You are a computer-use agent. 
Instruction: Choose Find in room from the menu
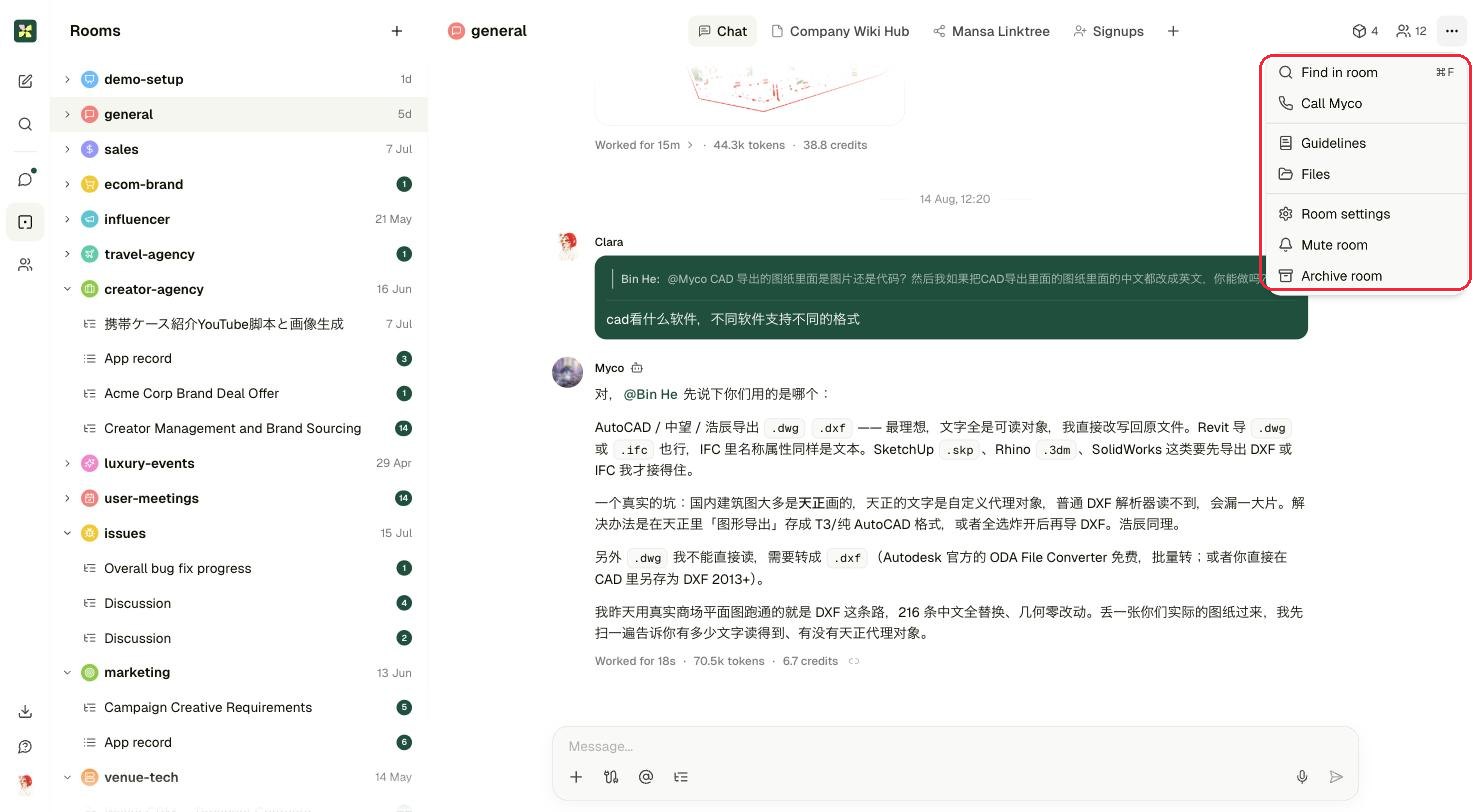pyautogui.click(x=1366, y=72)
